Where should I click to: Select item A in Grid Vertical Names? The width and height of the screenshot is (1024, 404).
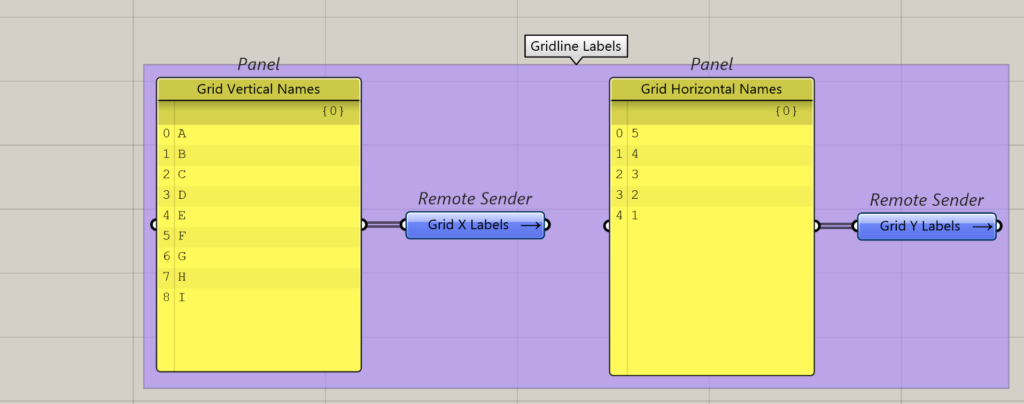pos(182,133)
